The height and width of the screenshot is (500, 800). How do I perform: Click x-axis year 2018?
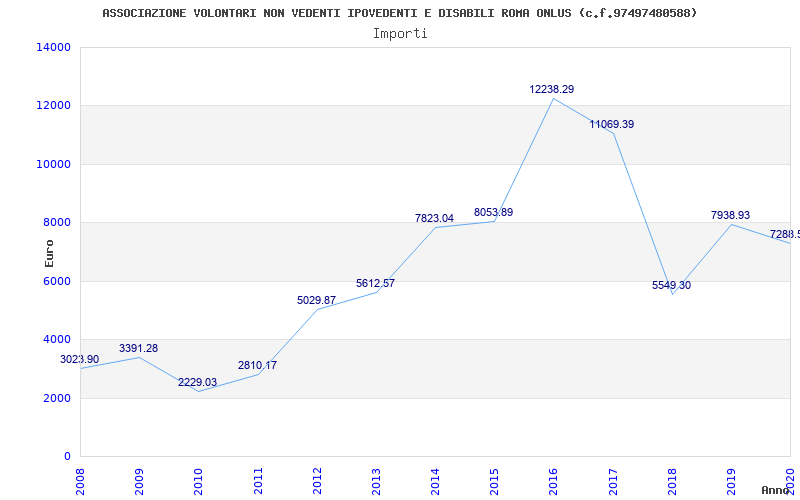672,481
